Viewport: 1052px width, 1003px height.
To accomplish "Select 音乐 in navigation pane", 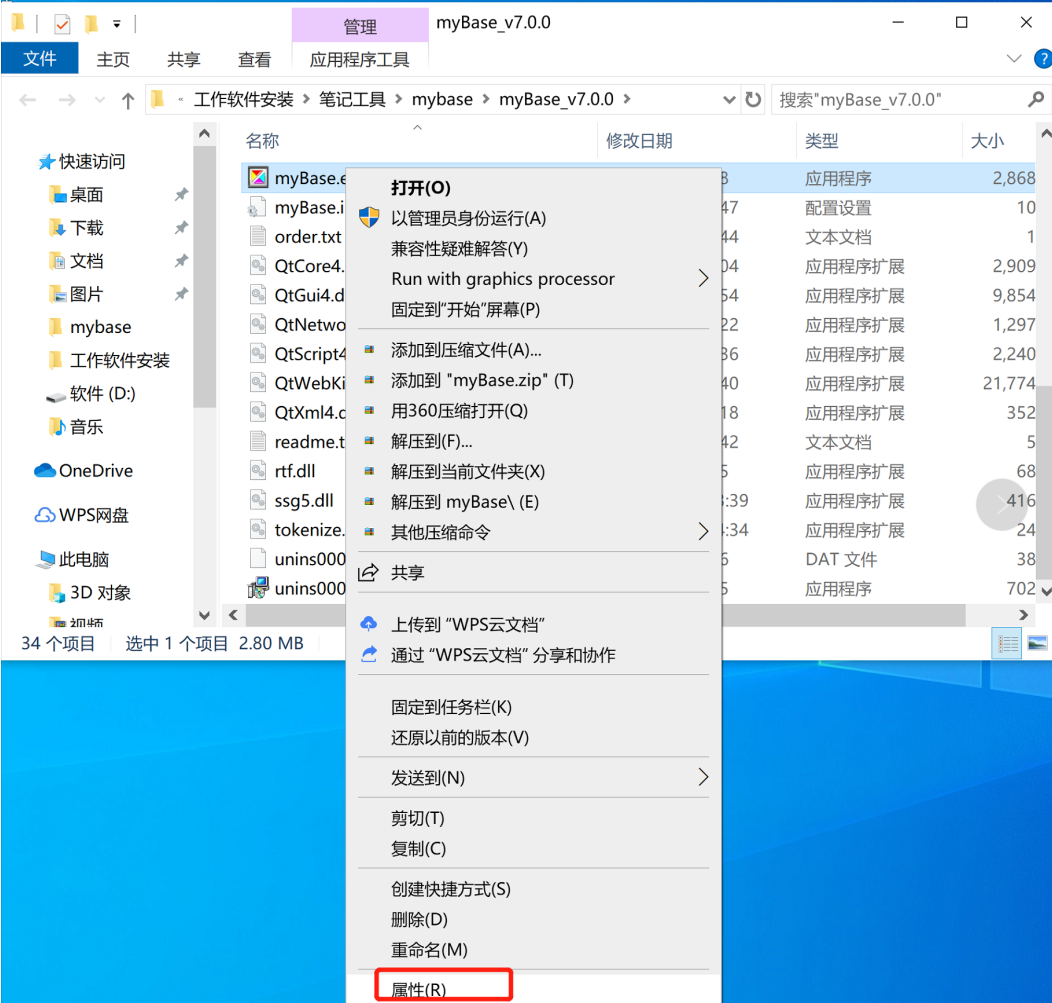I will [86, 427].
